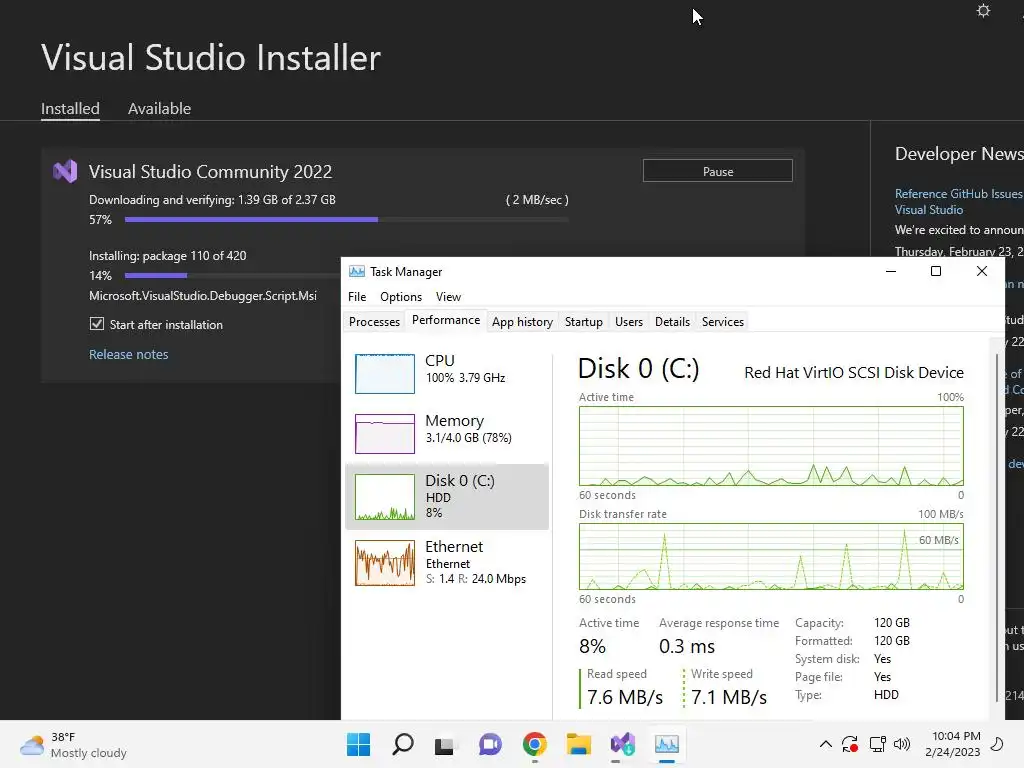Open weather widget showing 38°F

[73, 744]
